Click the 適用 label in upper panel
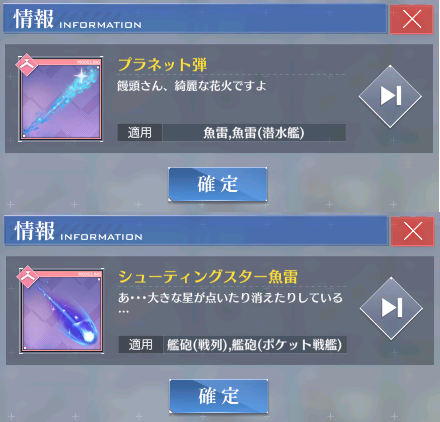 pyautogui.click(x=140, y=133)
